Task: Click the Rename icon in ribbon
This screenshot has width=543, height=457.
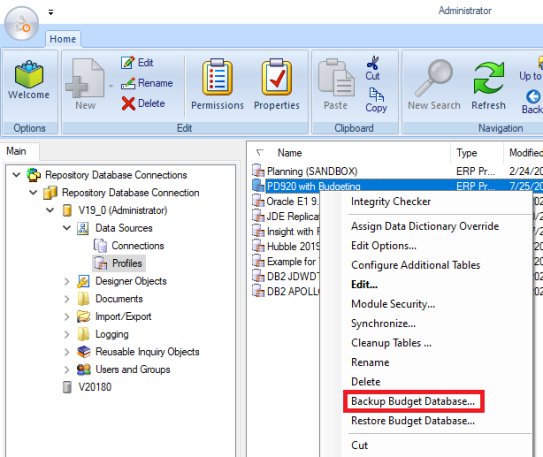Action: point(128,83)
